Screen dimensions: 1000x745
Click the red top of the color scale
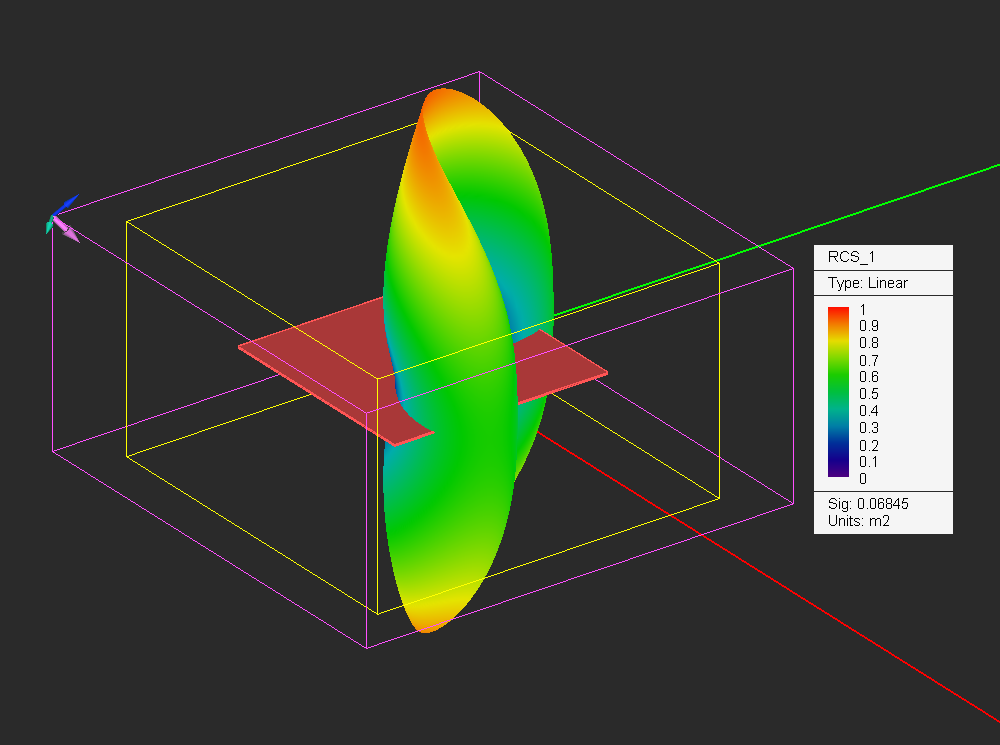[838, 314]
